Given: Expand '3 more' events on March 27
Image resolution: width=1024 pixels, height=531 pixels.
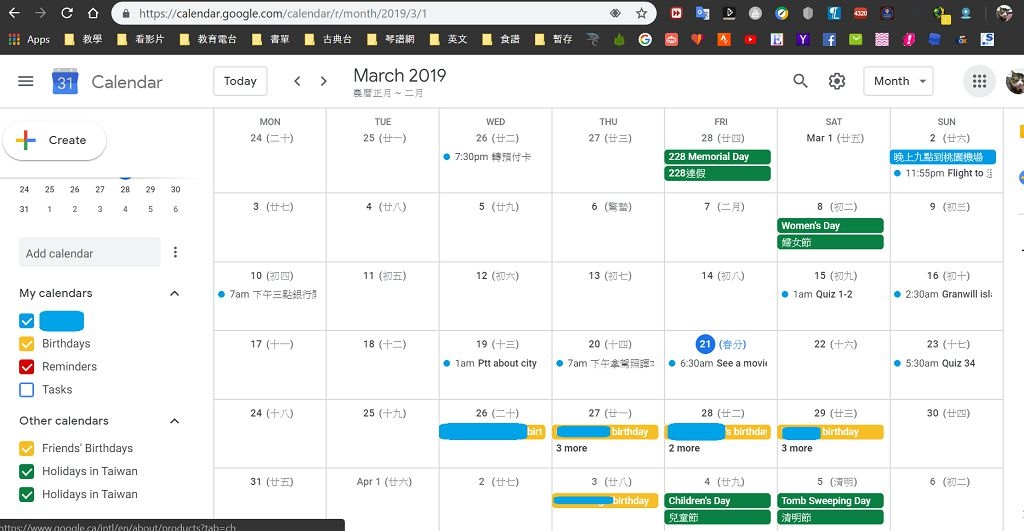Looking at the screenshot, I should (571, 448).
